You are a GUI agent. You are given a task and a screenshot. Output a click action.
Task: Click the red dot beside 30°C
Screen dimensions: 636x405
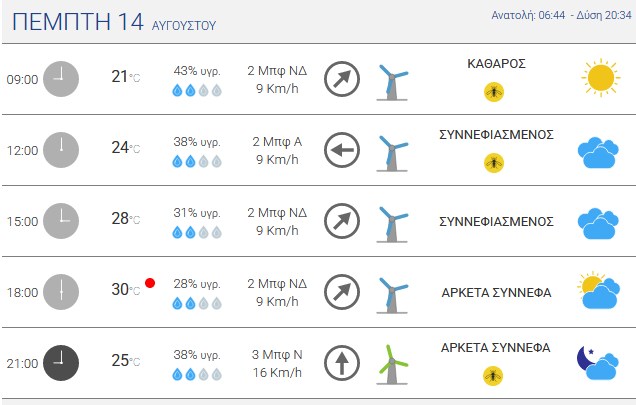[x=150, y=283]
